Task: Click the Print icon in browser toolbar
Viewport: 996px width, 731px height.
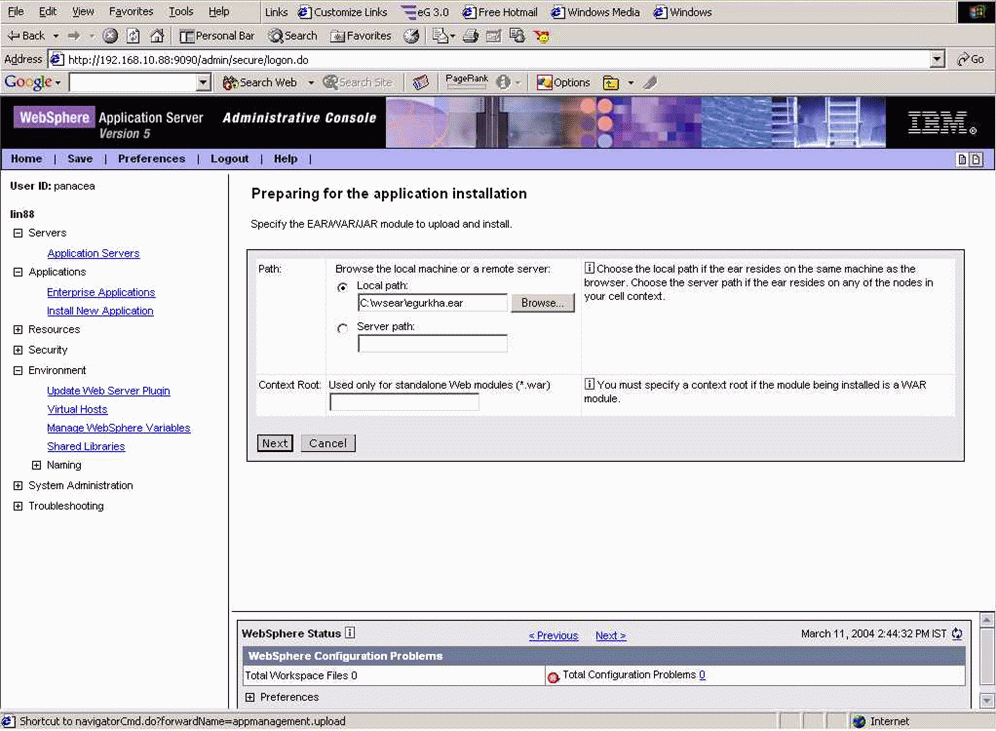Action: [471, 36]
